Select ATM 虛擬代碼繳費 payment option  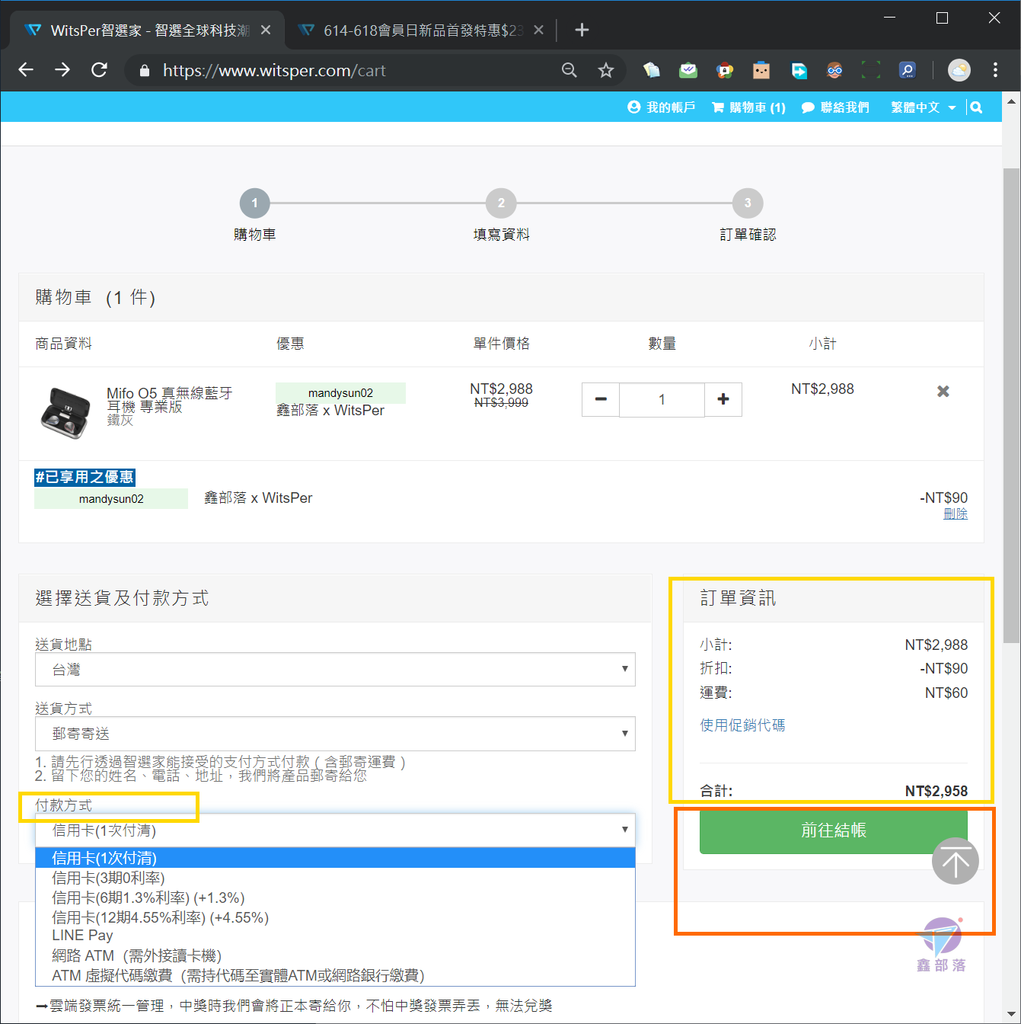335,976
